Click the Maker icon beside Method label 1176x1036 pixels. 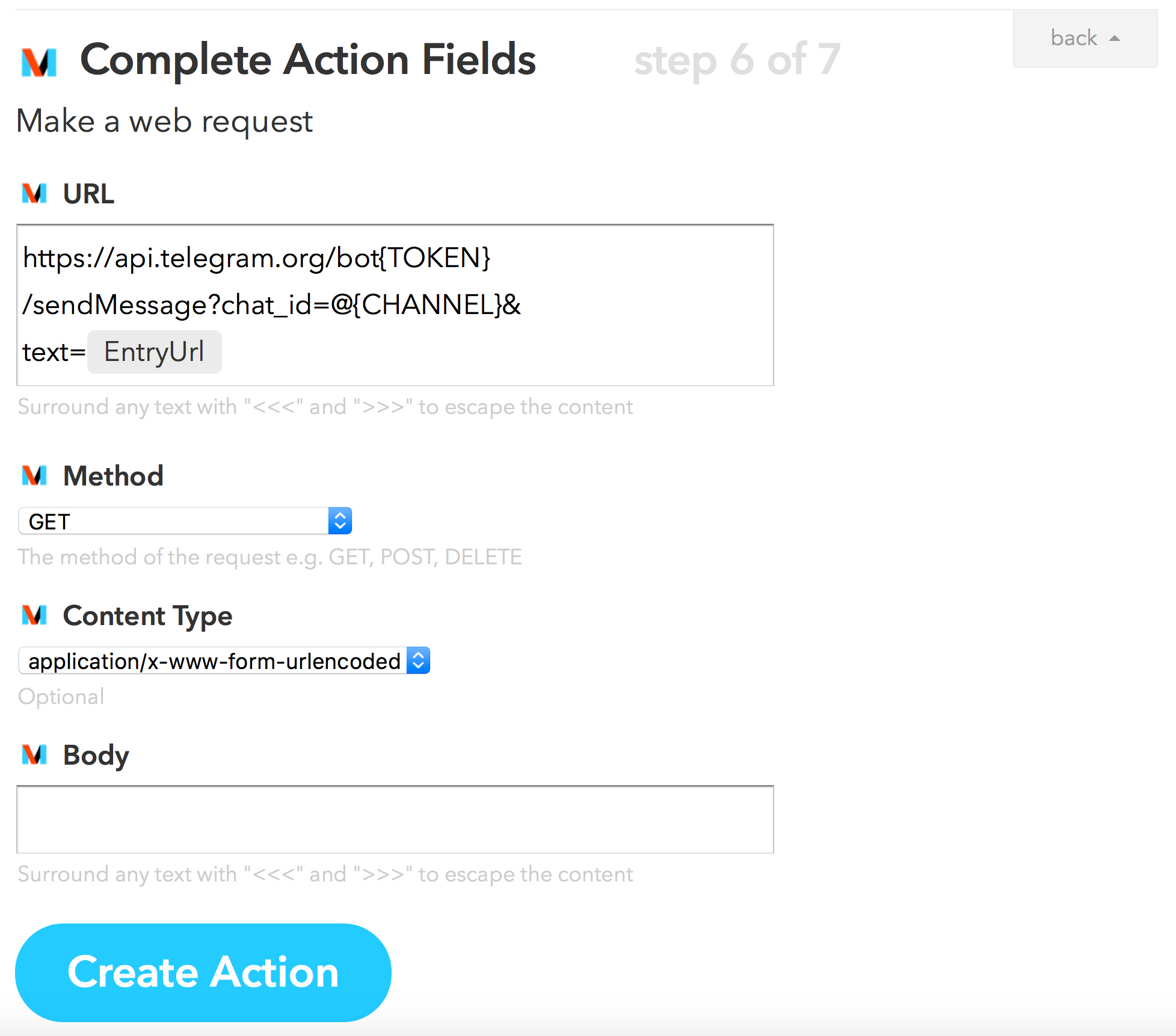pyautogui.click(x=34, y=476)
